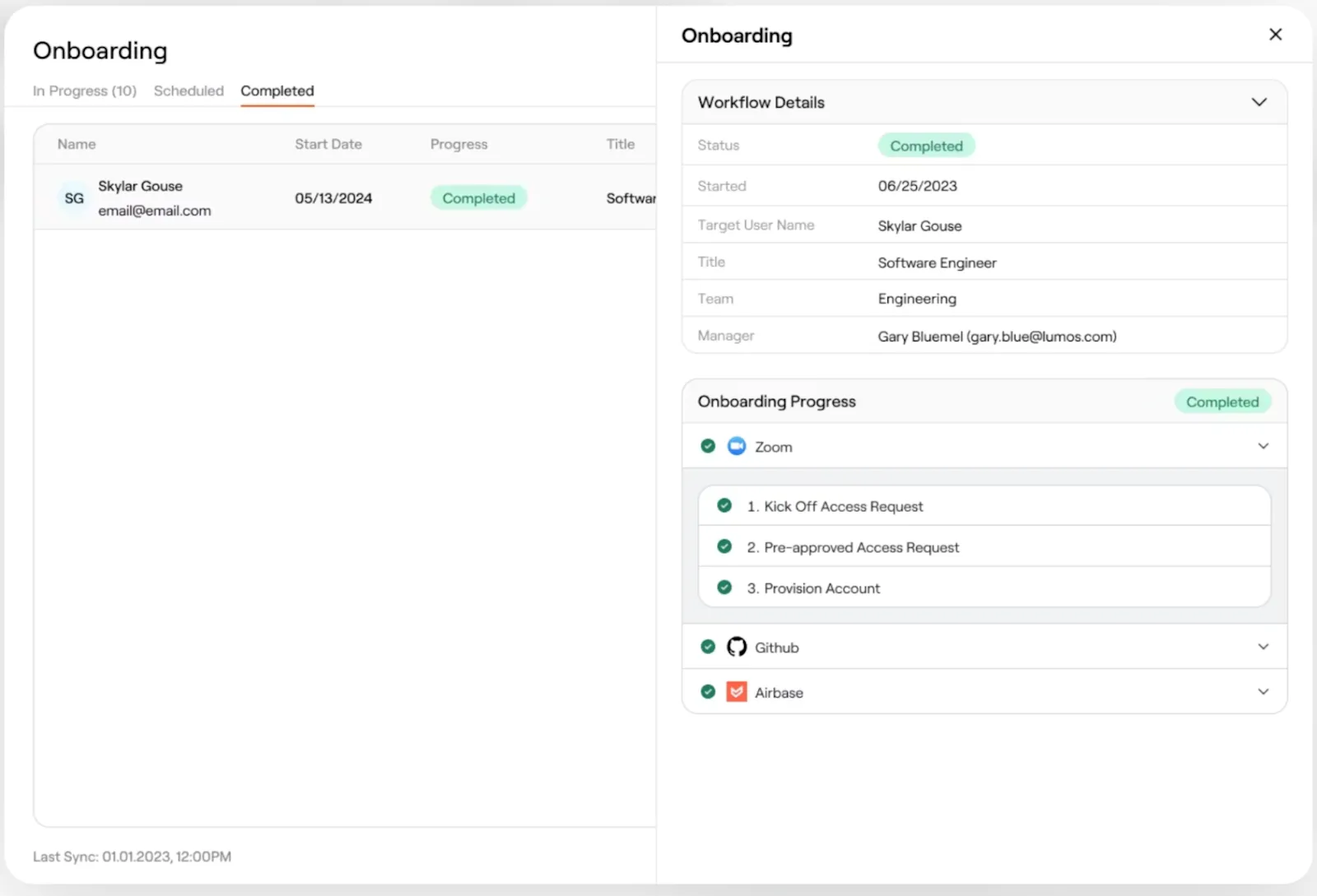Click the email@email.com address
The height and width of the screenshot is (896, 1317).
155,211
